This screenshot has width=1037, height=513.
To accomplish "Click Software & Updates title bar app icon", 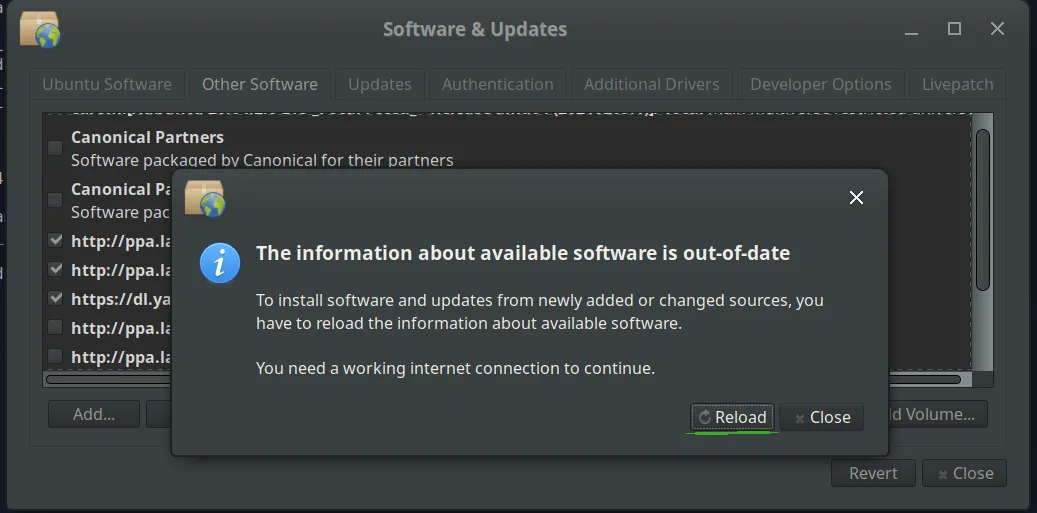I will tap(40, 30).
